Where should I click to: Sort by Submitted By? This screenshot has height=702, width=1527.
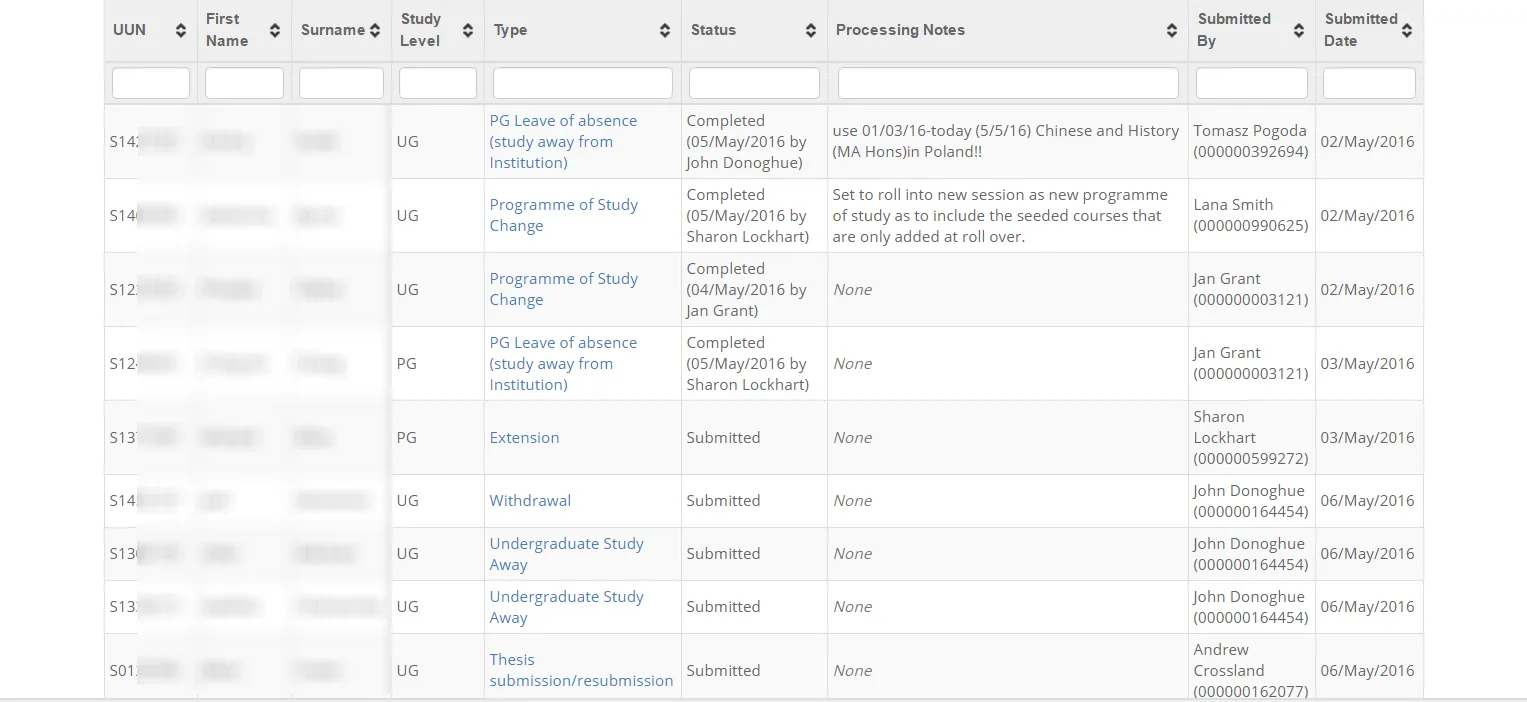1297,31
